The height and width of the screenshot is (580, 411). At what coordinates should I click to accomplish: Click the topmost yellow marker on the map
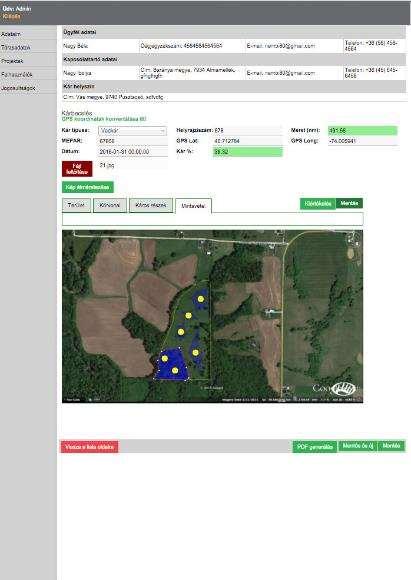click(201, 299)
